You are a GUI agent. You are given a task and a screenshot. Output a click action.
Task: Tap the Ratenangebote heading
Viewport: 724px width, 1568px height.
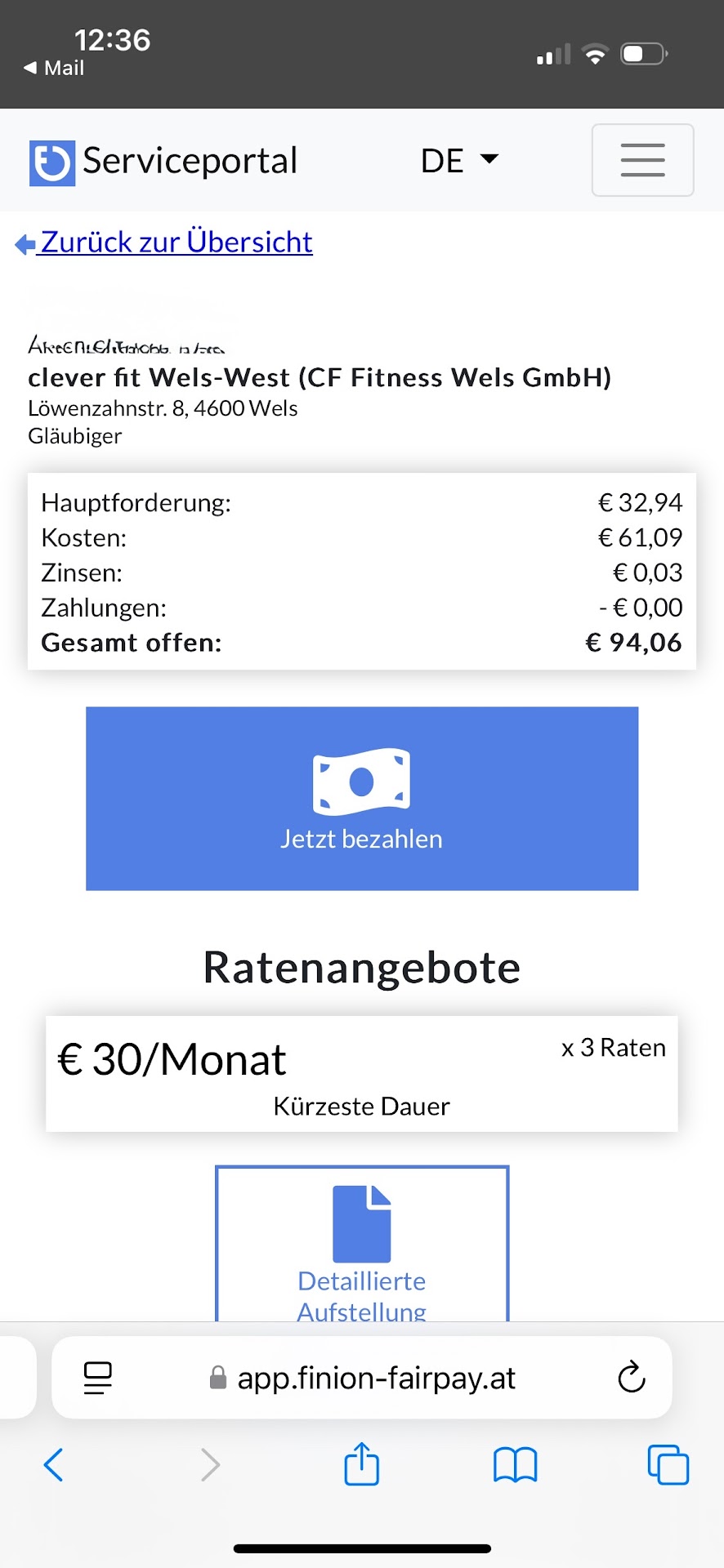tap(361, 968)
